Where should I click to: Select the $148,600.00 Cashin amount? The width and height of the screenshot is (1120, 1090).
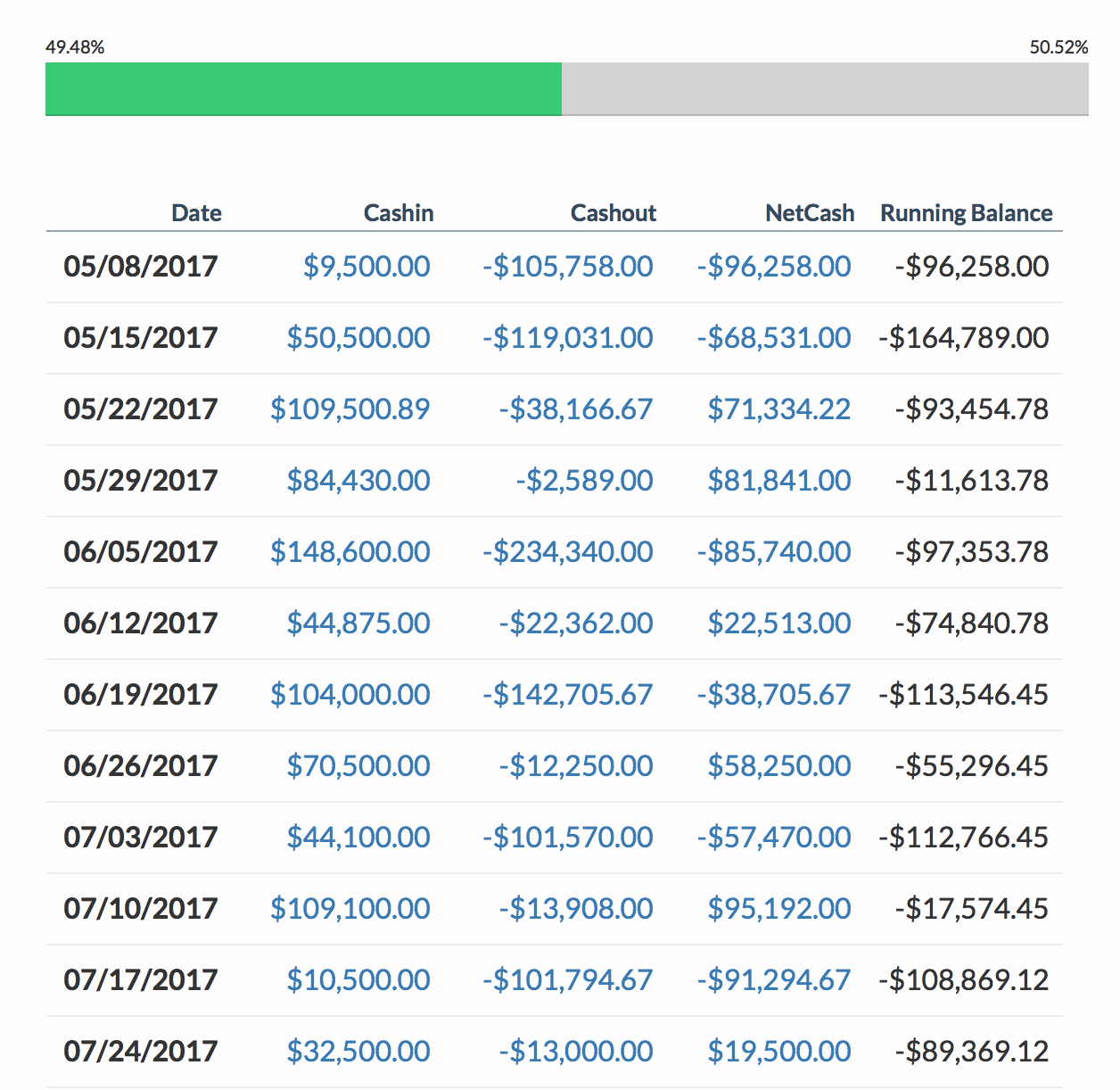(x=350, y=551)
